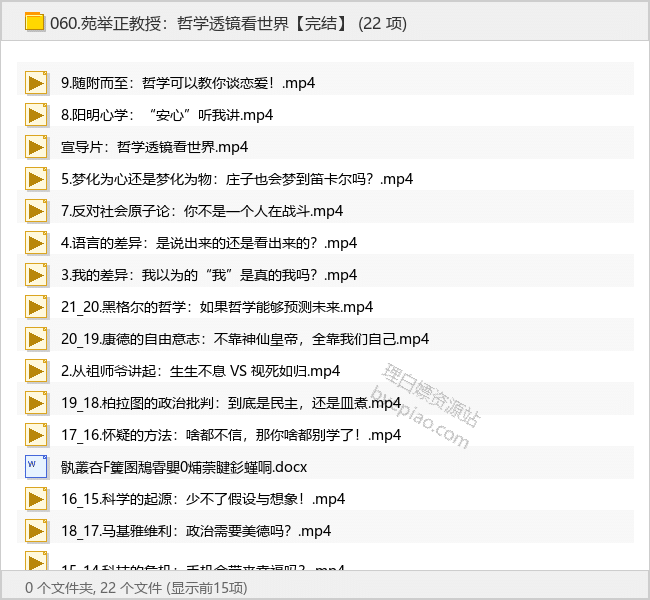This screenshot has width=650, height=600.
Task: Open 16_15.科学的起源：少不了假设与想象！.mp4
Action: point(203,499)
